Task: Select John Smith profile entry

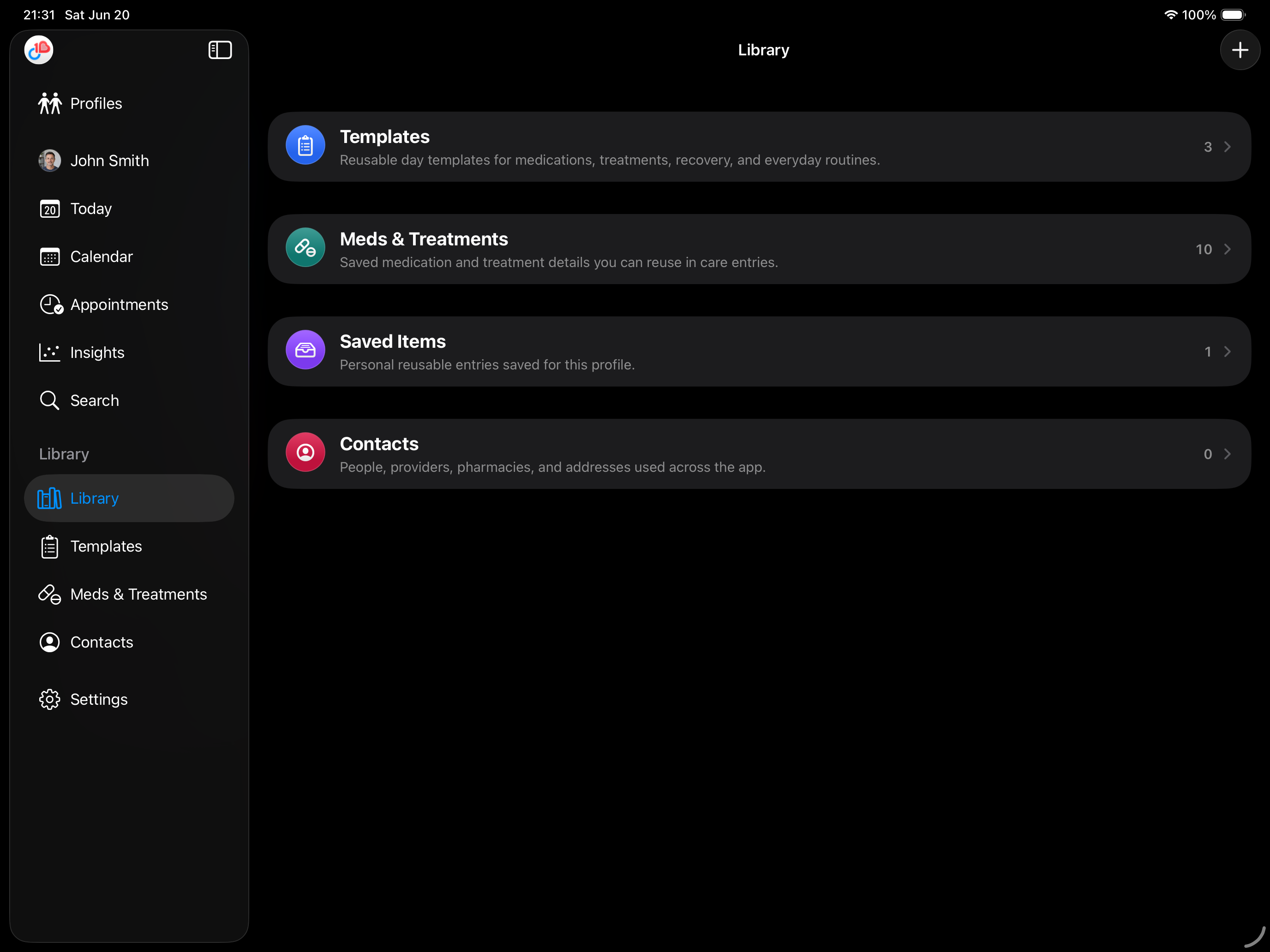Action: 110,161
